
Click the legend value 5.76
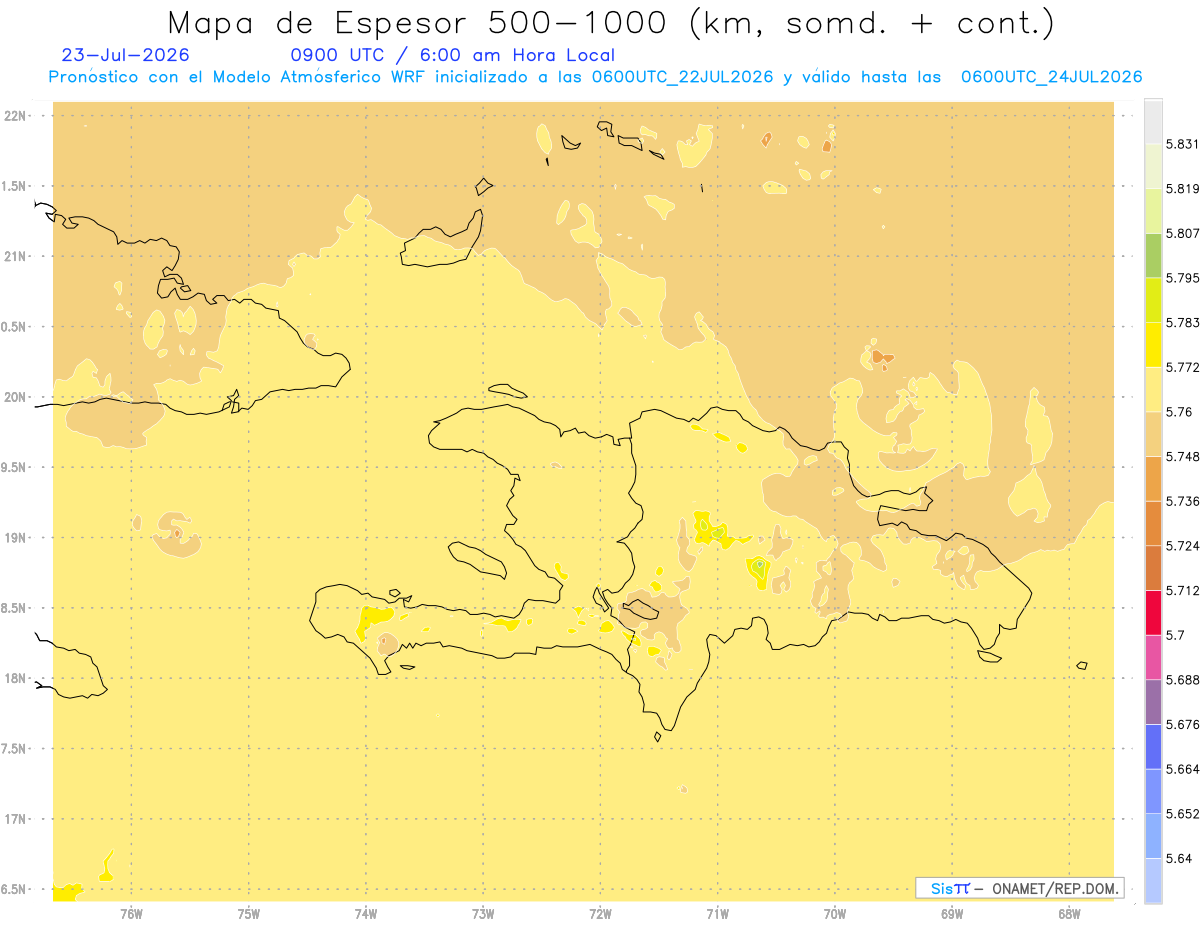pyautogui.click(x=1179, y=412)
